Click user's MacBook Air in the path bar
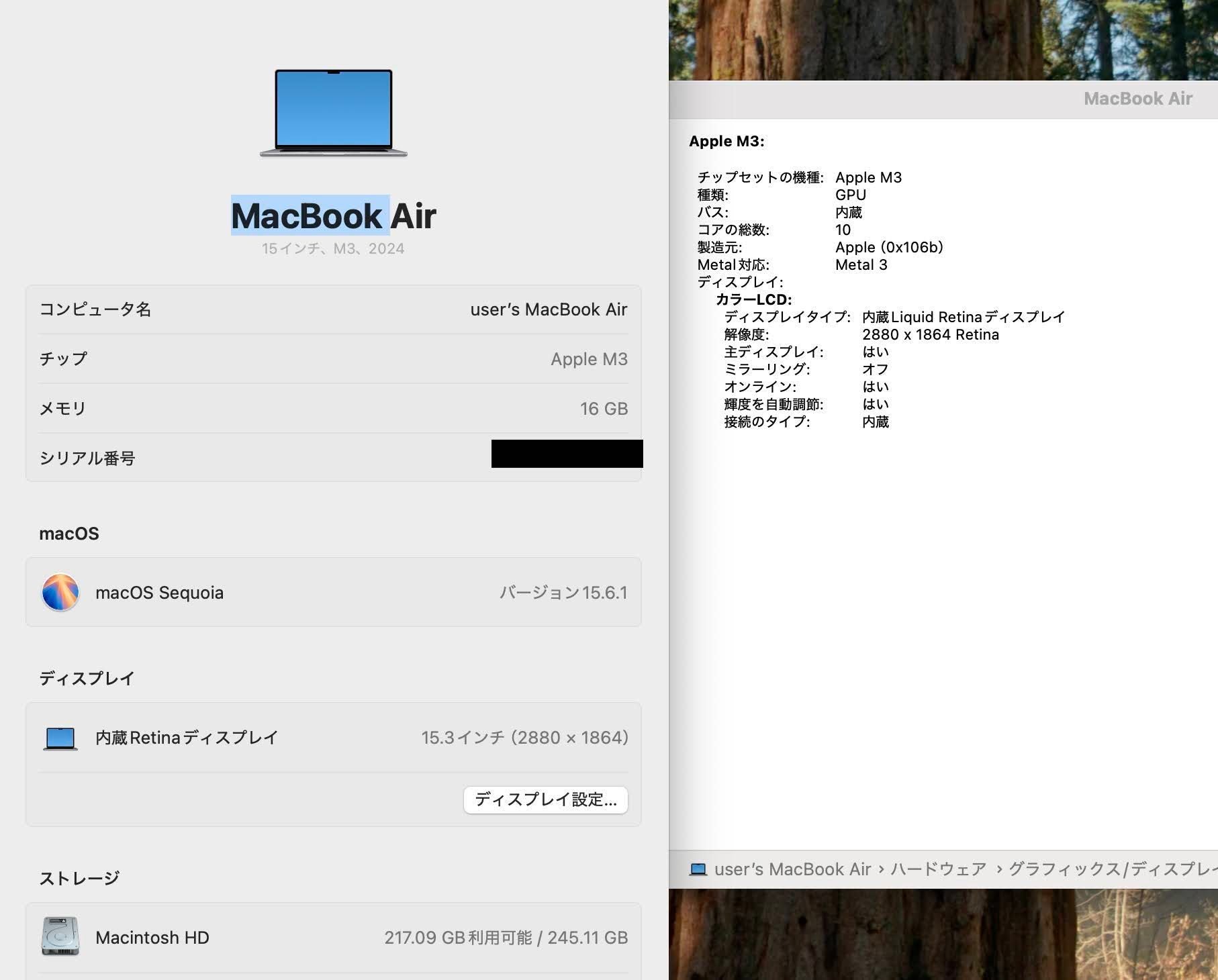 [792, 869]
